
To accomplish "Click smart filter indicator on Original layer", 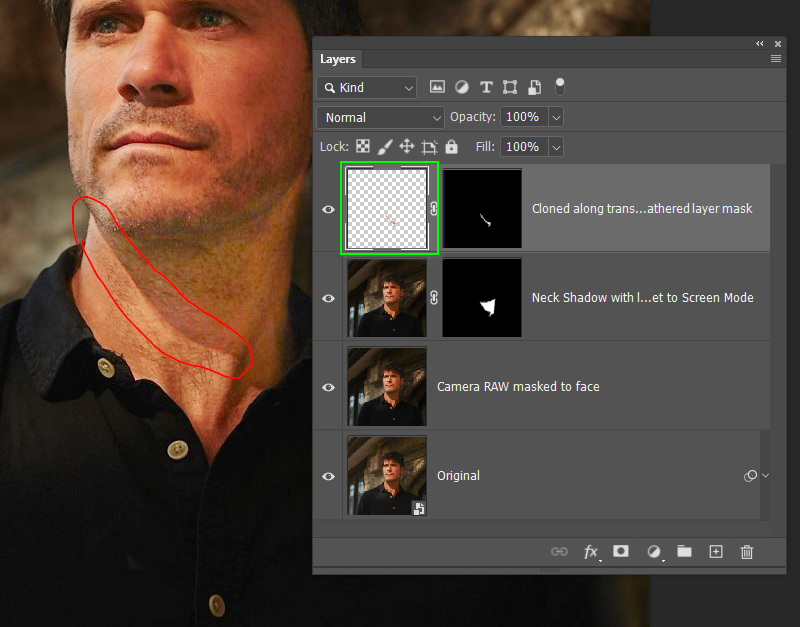I will [x=751, y=476].
